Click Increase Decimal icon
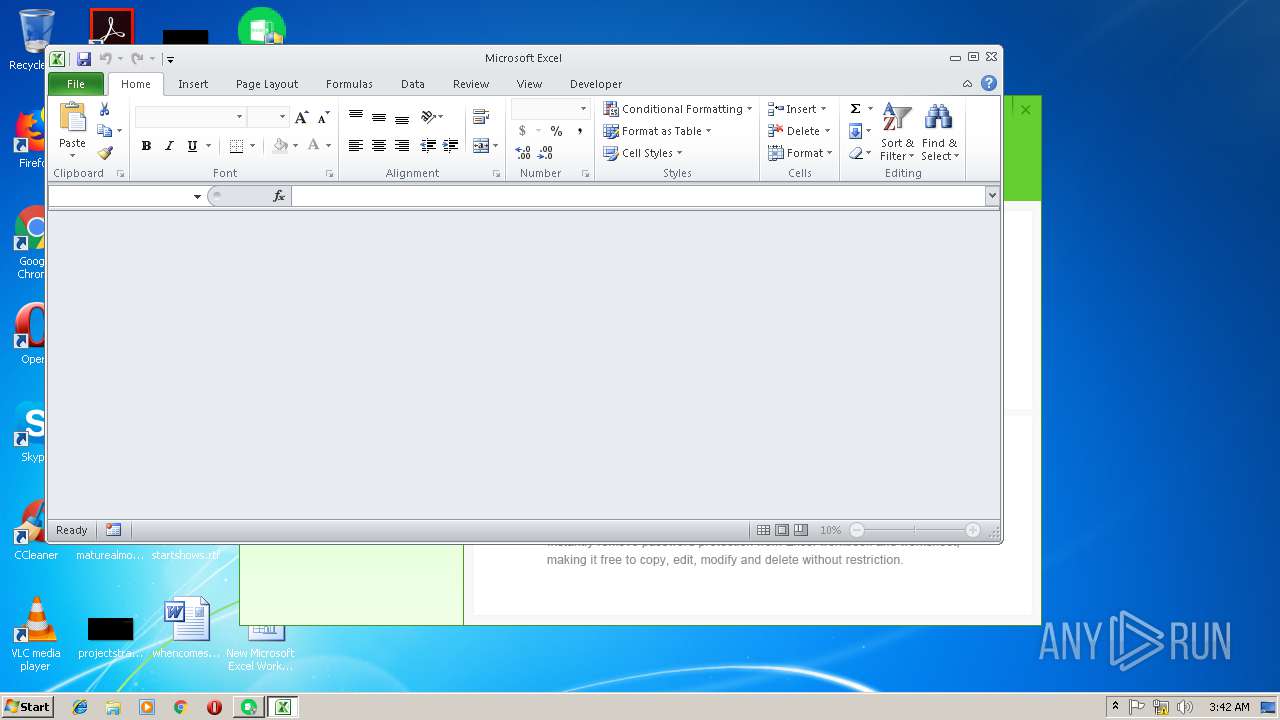Viewport: 1280px width, 720px height. (522, 153)
